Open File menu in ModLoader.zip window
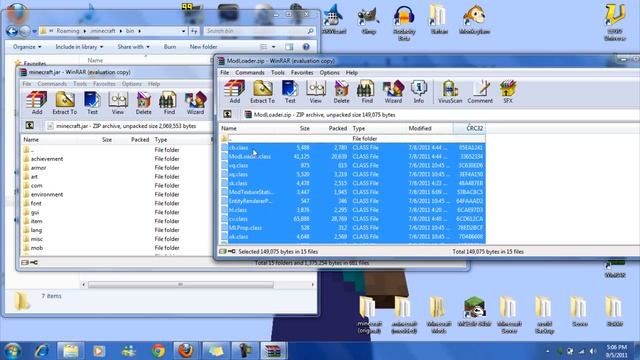Screen dimensions: 640x360 click(224, 73)
